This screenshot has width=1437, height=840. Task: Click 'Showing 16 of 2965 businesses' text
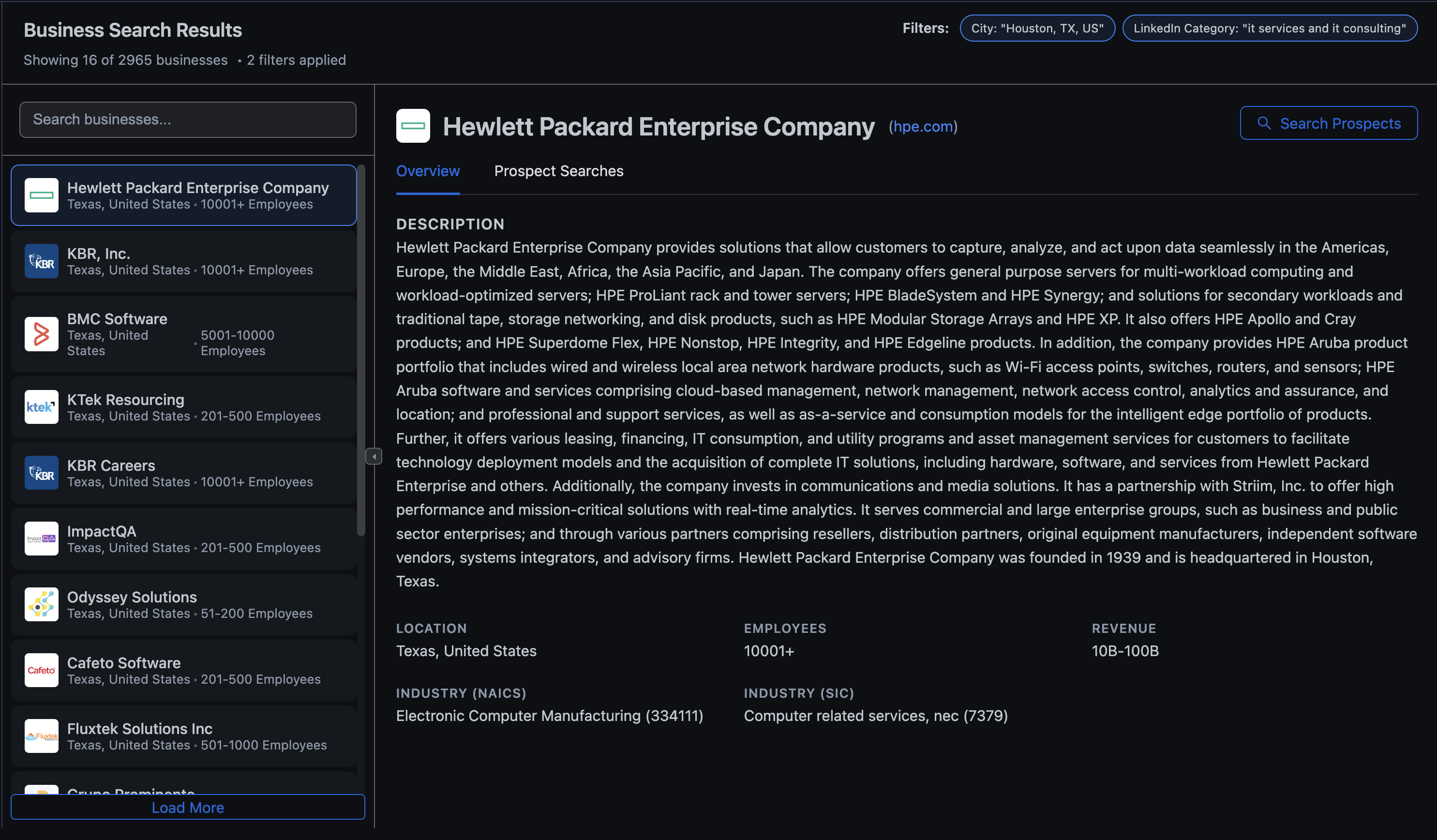pos(125,60)
